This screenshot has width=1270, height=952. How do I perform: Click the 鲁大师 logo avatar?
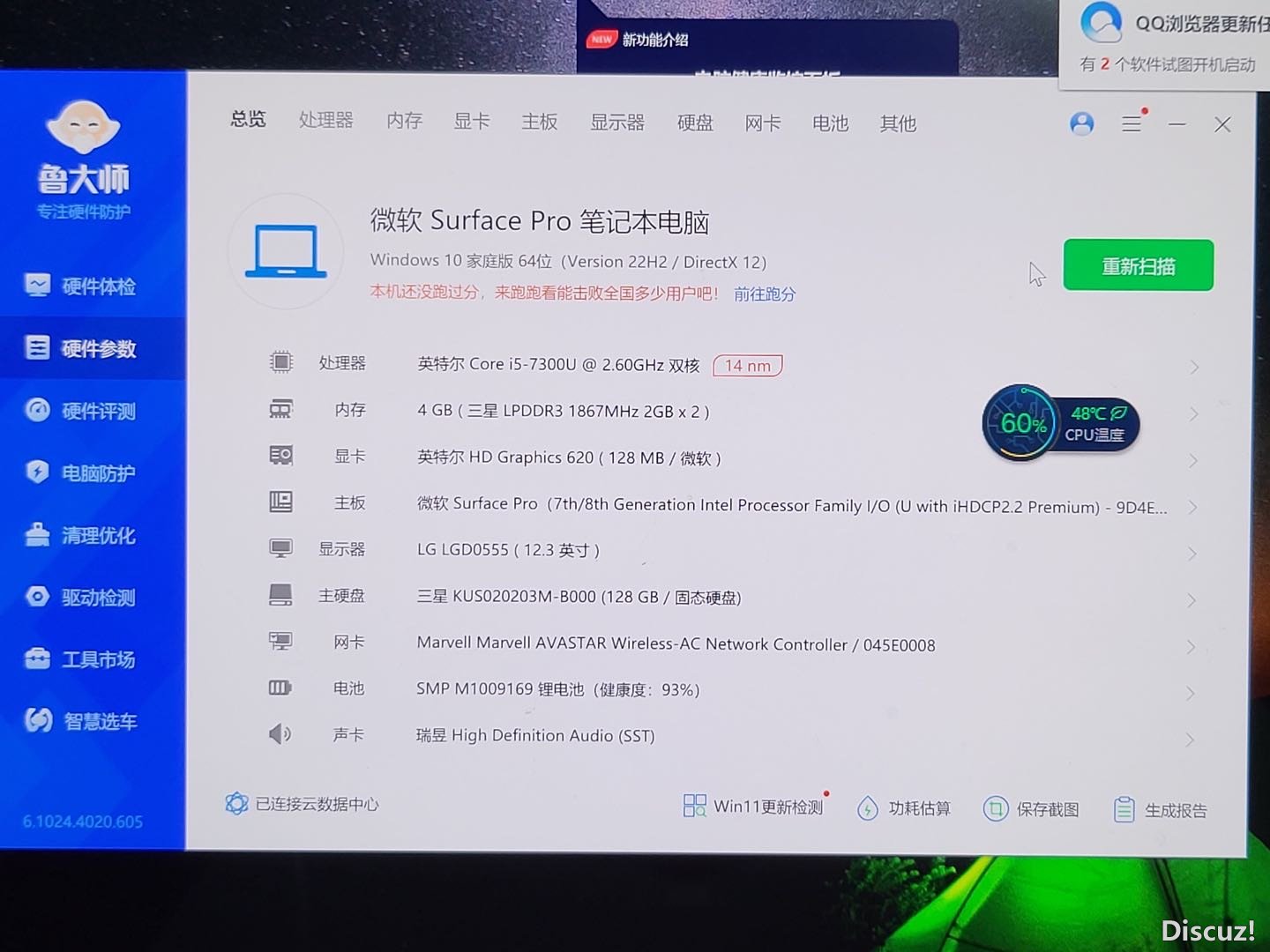[x=83, y=128]
